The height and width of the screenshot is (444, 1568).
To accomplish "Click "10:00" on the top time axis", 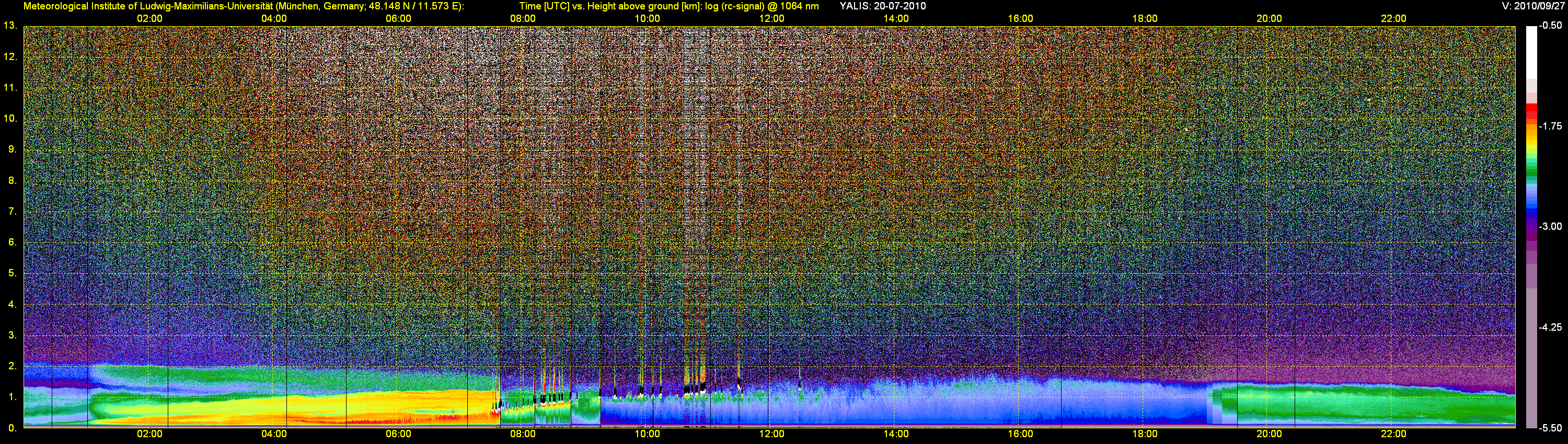I will pos(647,19).
